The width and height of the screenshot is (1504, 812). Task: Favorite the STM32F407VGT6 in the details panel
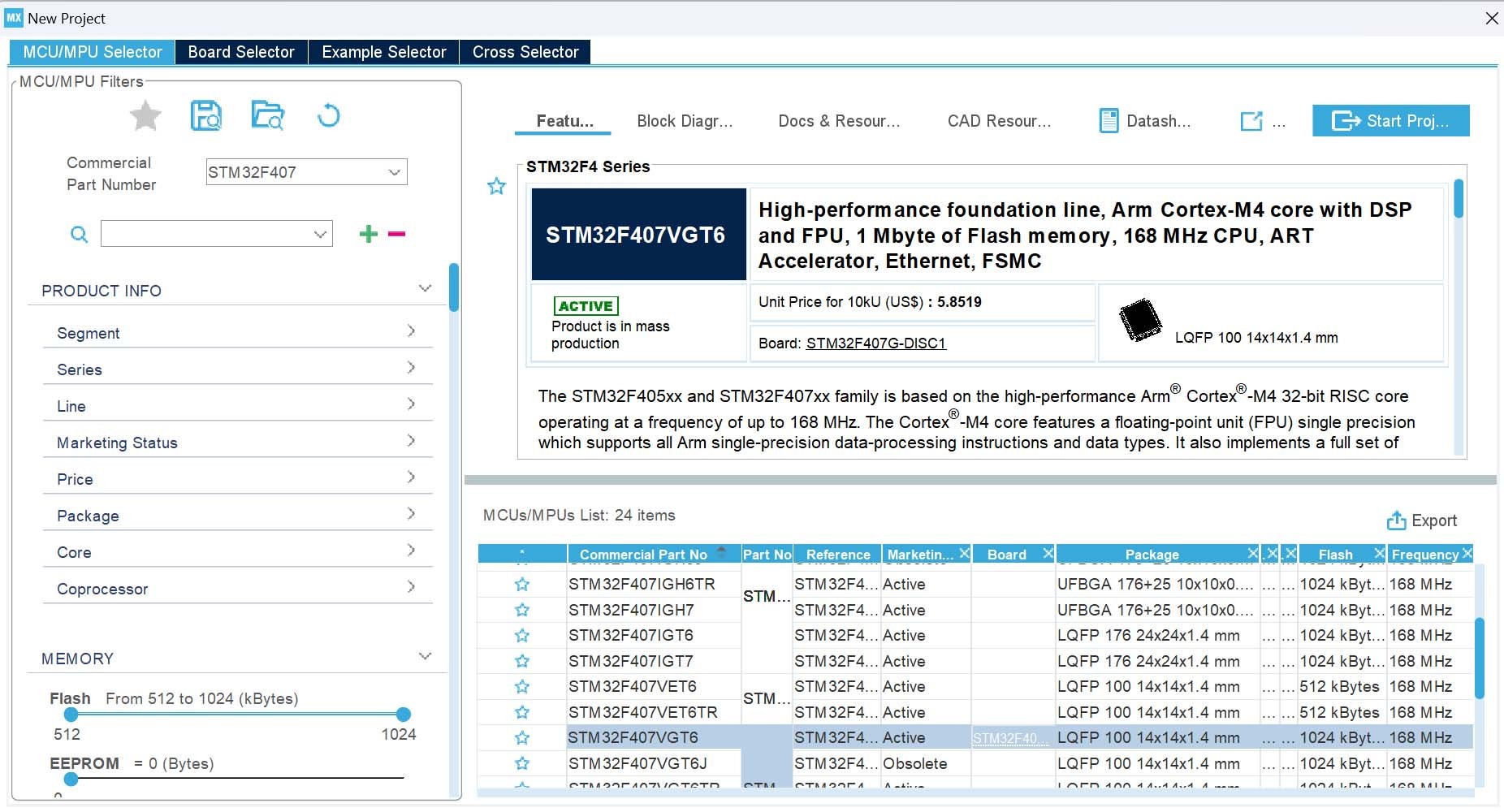click(x=496, y=187)
